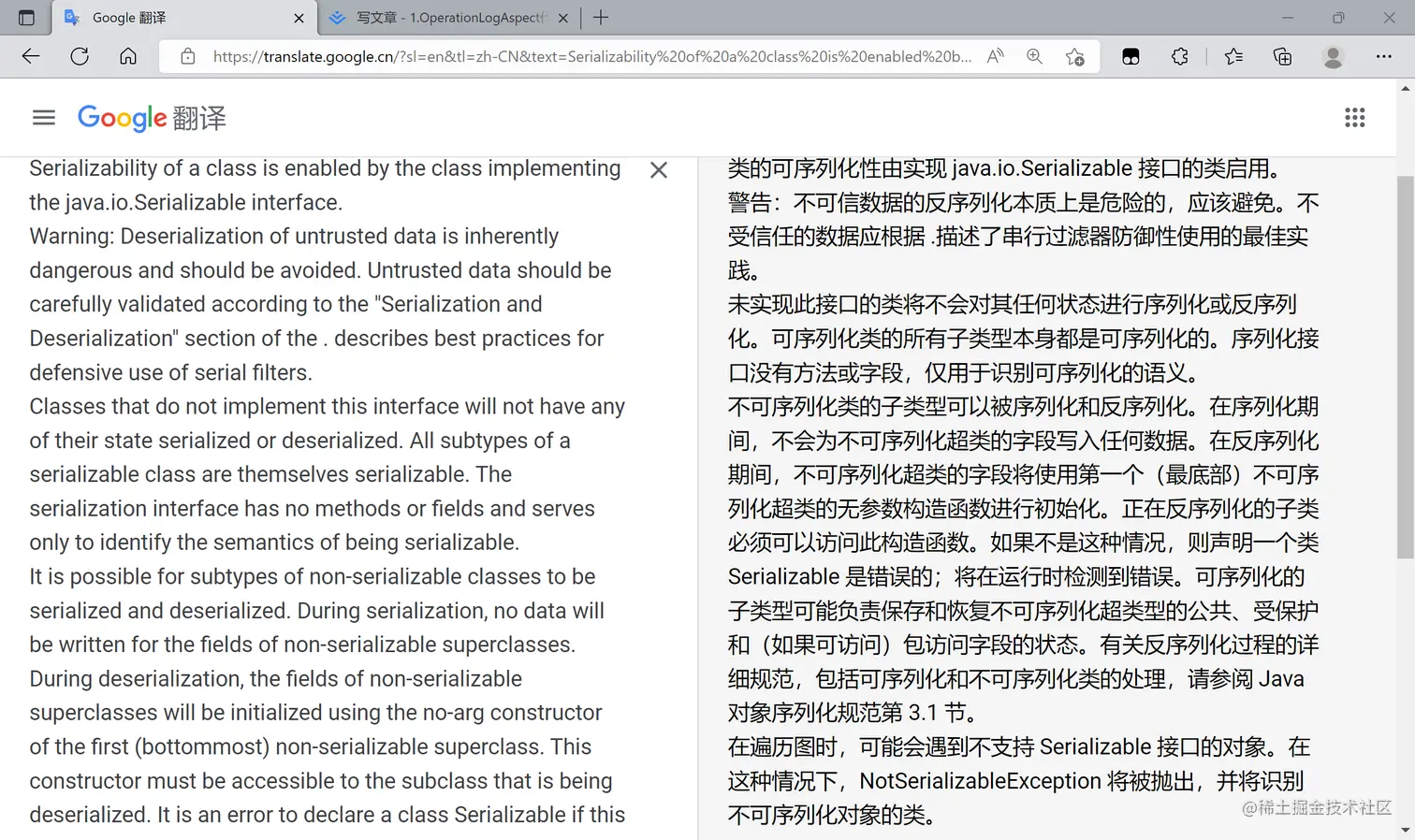Image resolution: width=1415 pixels, height=840 pixels.
Task: Go back to previous page
Action: pos(31,57)
